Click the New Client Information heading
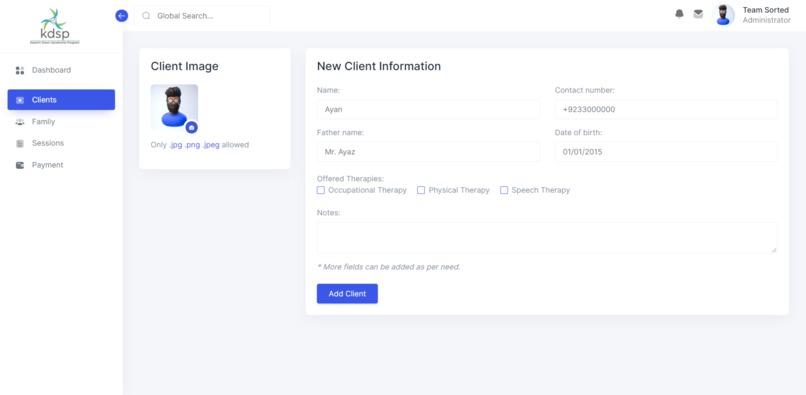806x395 pixels. click(378, 66)
